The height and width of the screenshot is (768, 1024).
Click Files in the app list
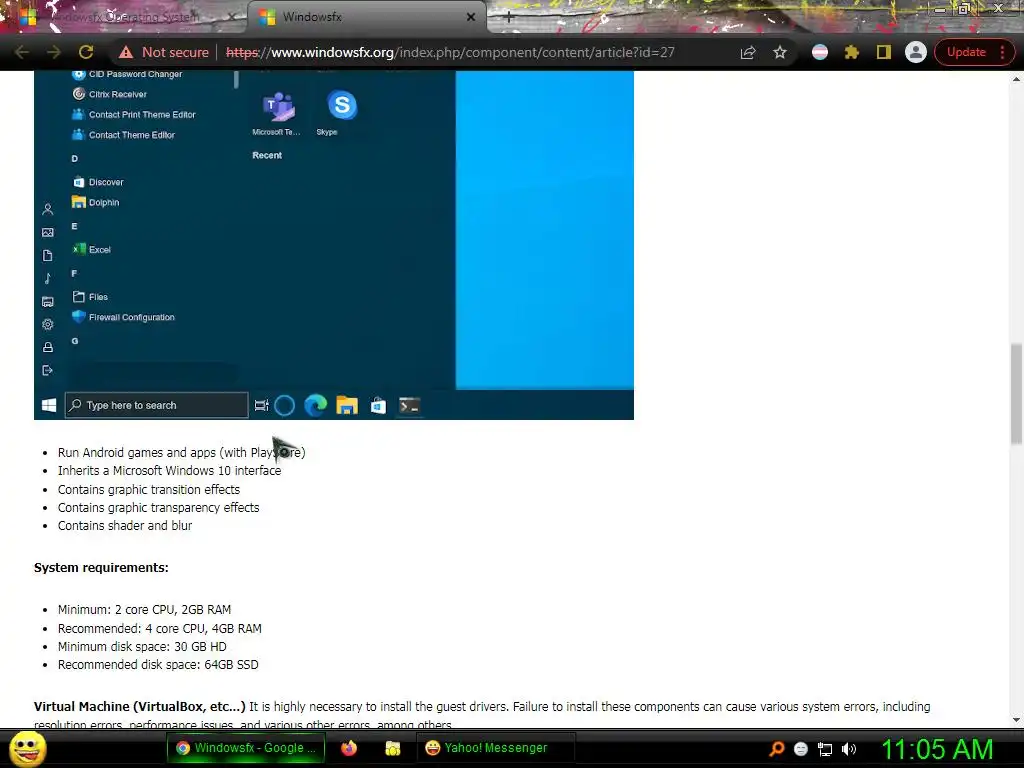[x=90, y=297]
